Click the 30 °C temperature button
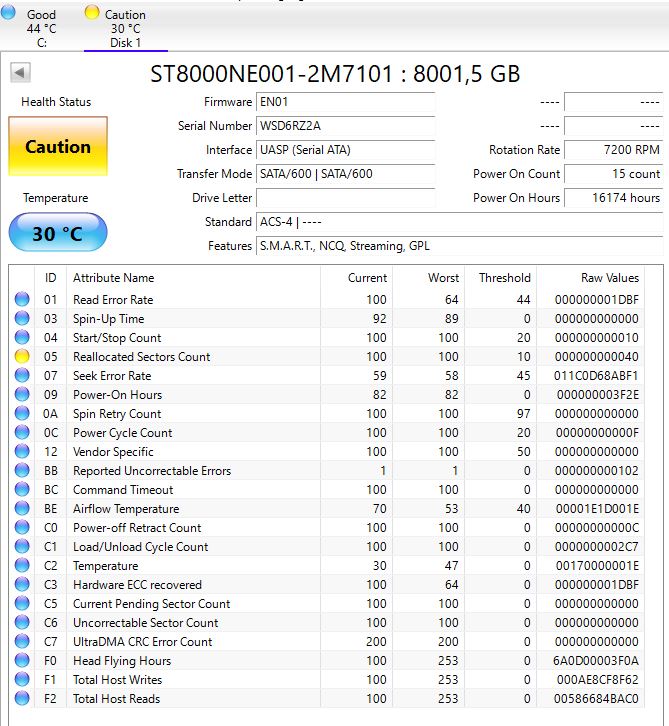 coord(58,232)
